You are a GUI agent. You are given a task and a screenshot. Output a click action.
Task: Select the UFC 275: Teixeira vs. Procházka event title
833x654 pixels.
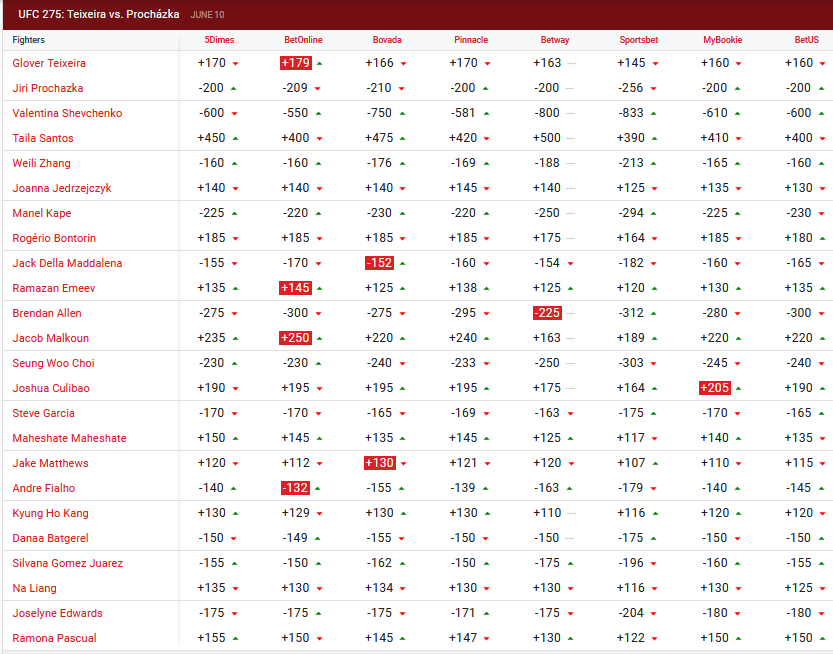pyautogui.click(x=98, y=14)
